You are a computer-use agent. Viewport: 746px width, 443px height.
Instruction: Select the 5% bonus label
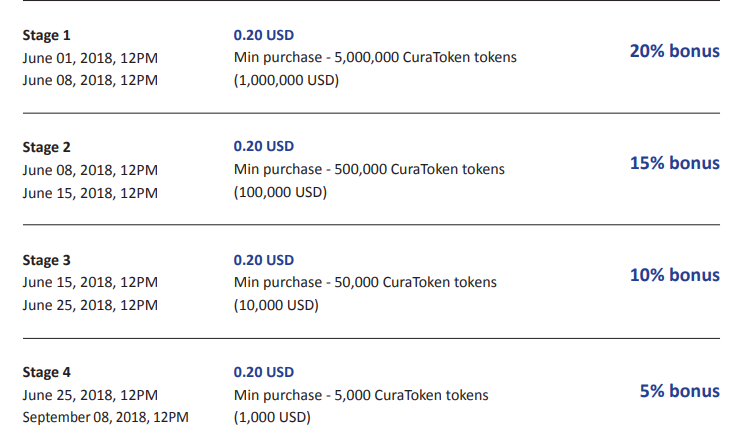tap(679, 391)
